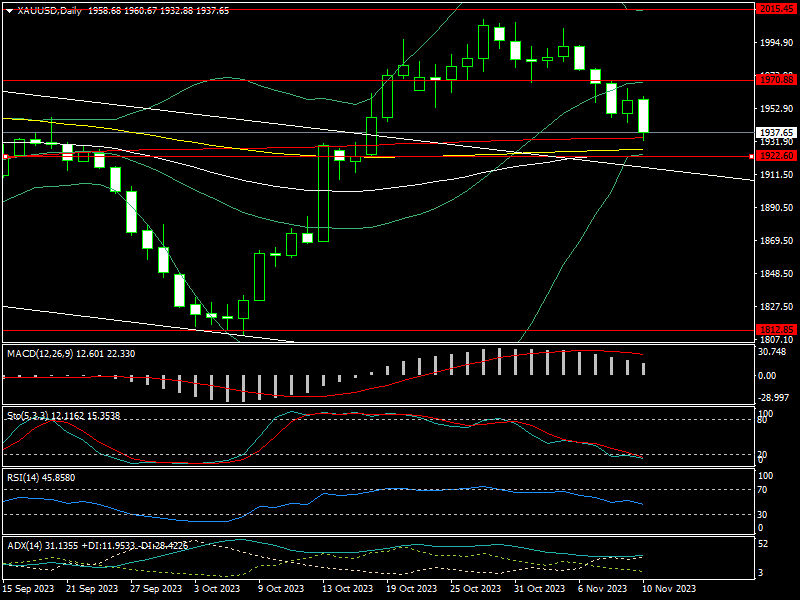The image size is (800, 600).
Task: Select the red 1970.88 price label
Action: coord(776,79)
